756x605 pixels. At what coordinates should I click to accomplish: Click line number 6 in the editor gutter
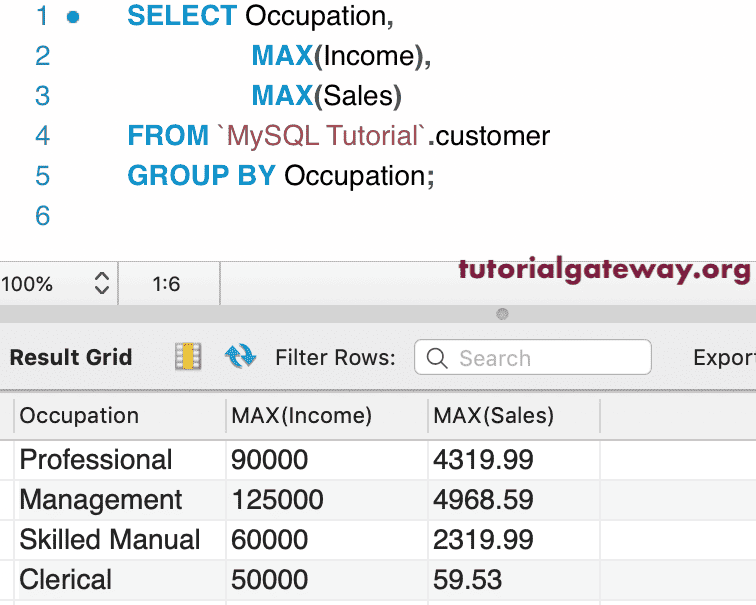(x=42, y=215)
